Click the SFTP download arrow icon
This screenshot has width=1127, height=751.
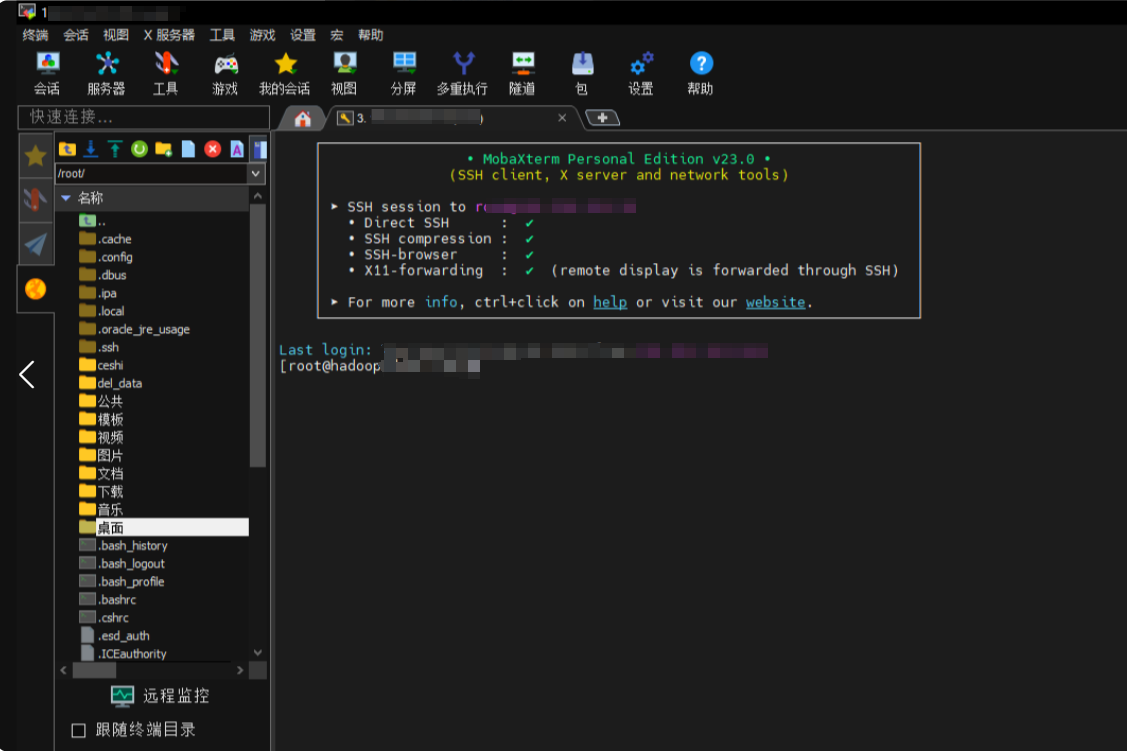(x=91, y=149)
